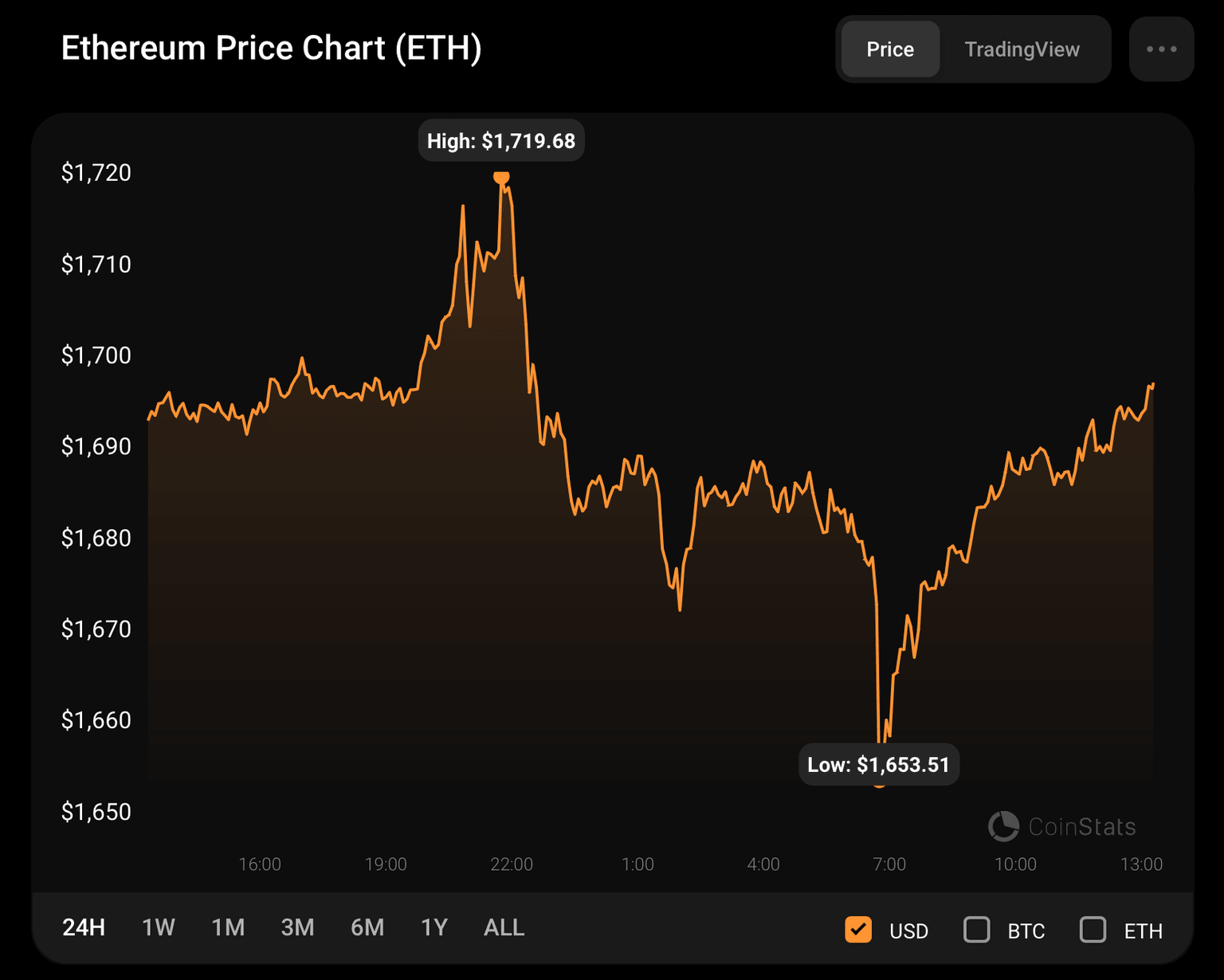1224x980 pixels.
Task: Click the Ethereum Price Chart (ETH) heading
Action: click(272, 49)
